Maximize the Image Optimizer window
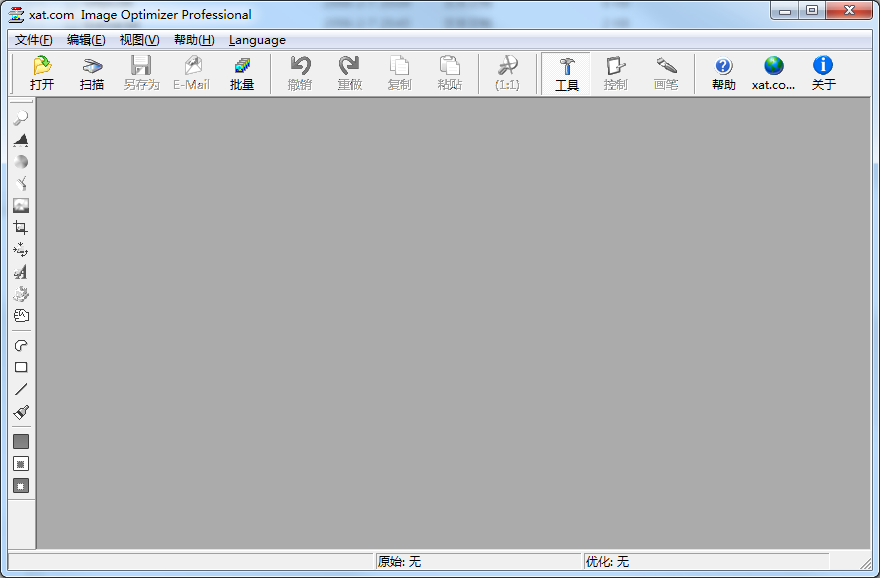The image size is (880, 578). [x=812, y=11]
